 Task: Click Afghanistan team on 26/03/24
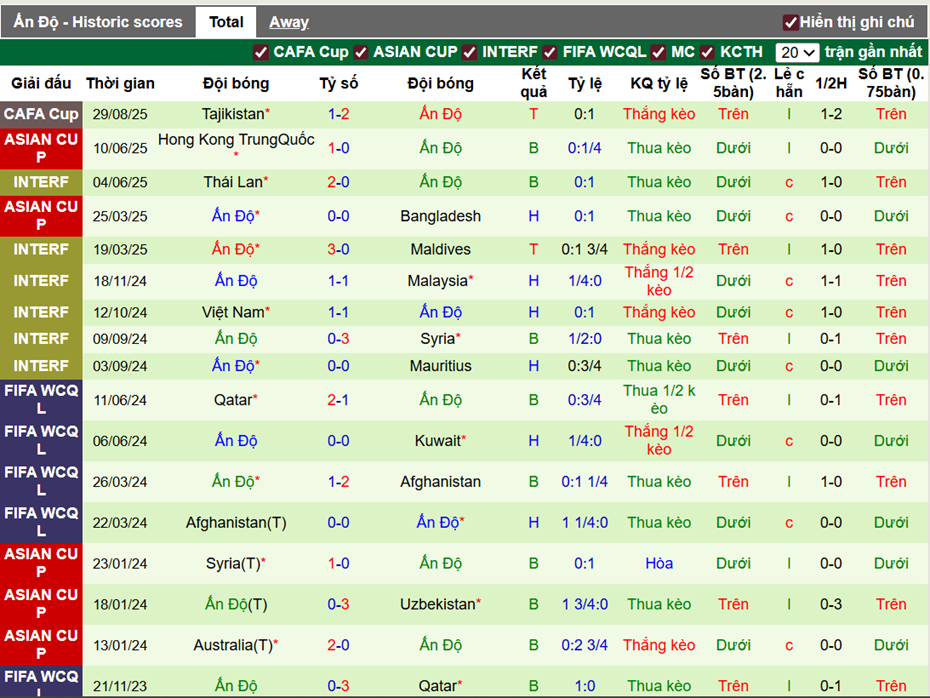pyautogui.click(x=440, y=482)
